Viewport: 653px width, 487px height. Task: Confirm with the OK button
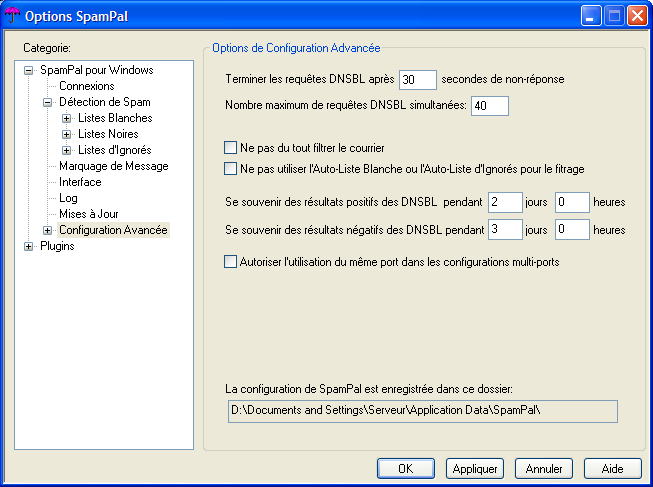[x=406, y=469]
